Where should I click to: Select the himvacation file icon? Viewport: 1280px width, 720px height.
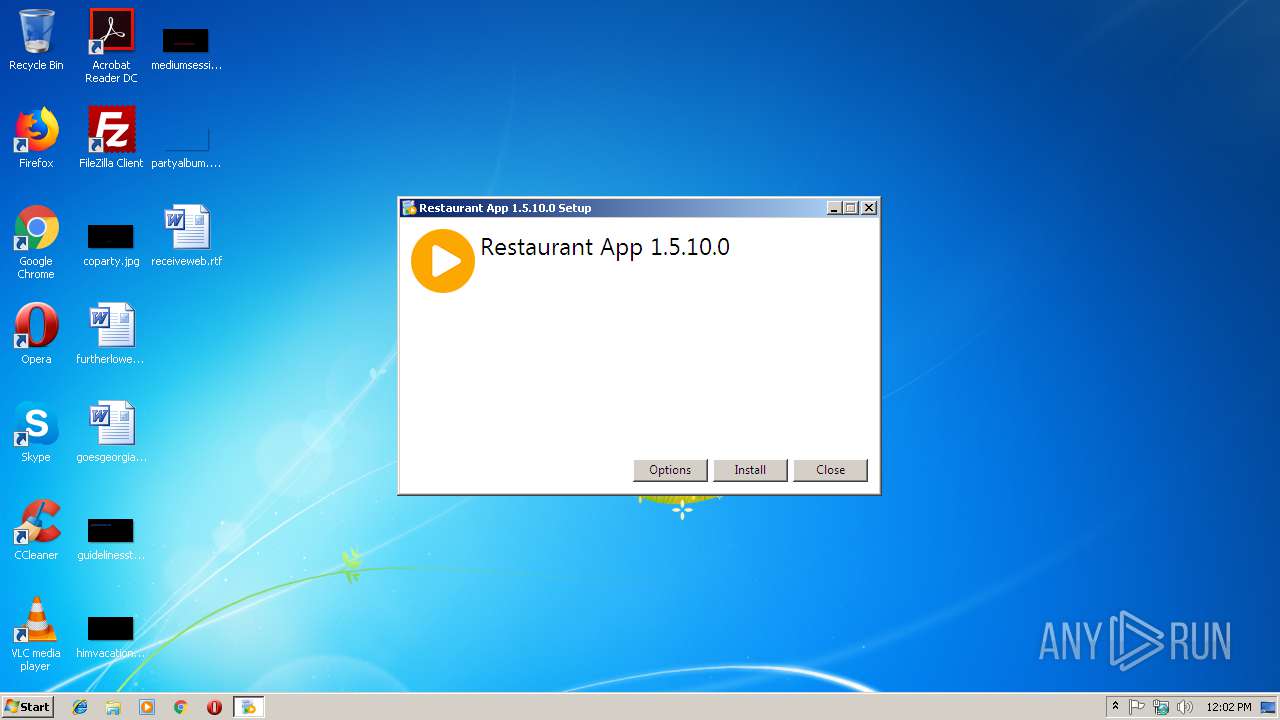point(111,637)
